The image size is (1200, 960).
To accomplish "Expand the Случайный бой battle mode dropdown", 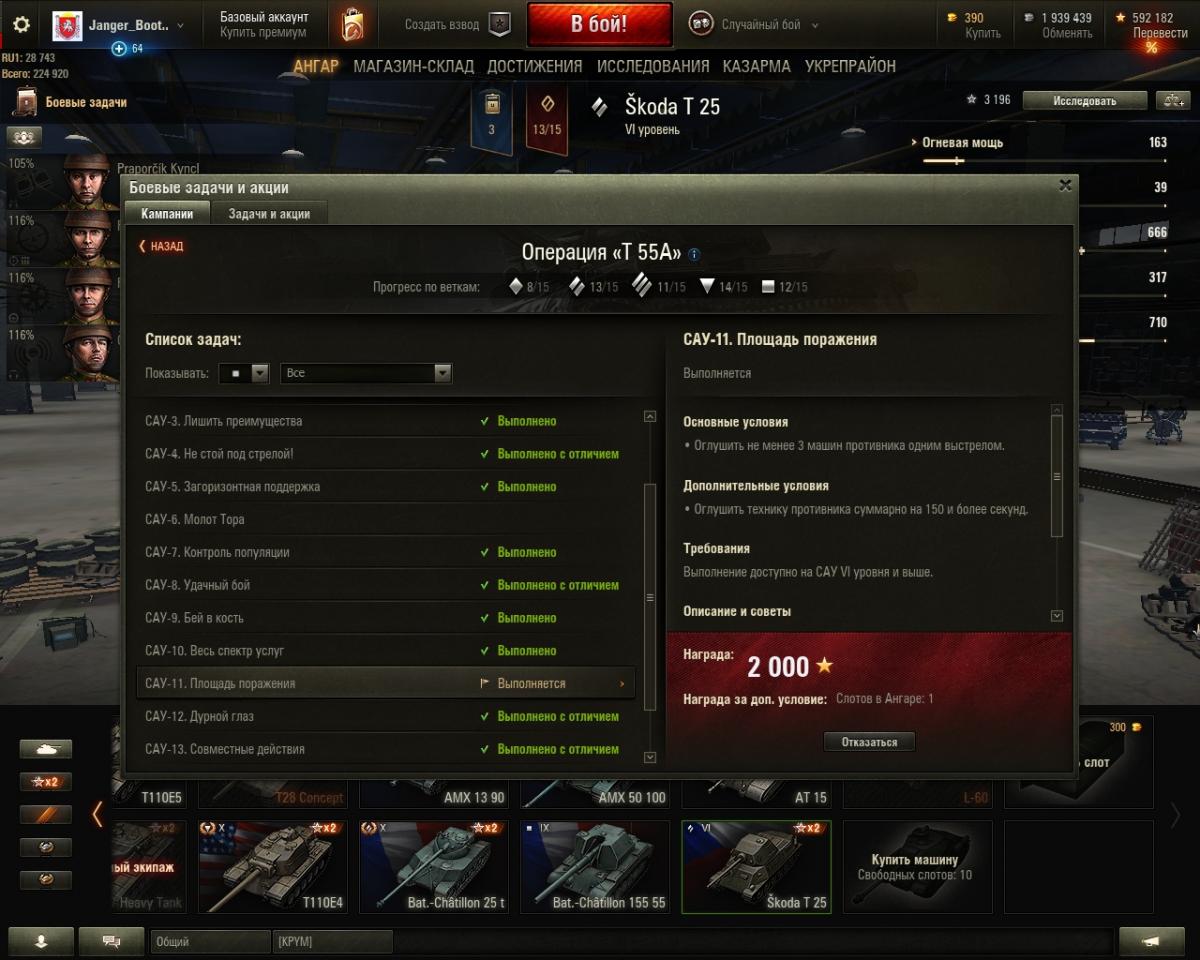I will (x=754, y=25).
